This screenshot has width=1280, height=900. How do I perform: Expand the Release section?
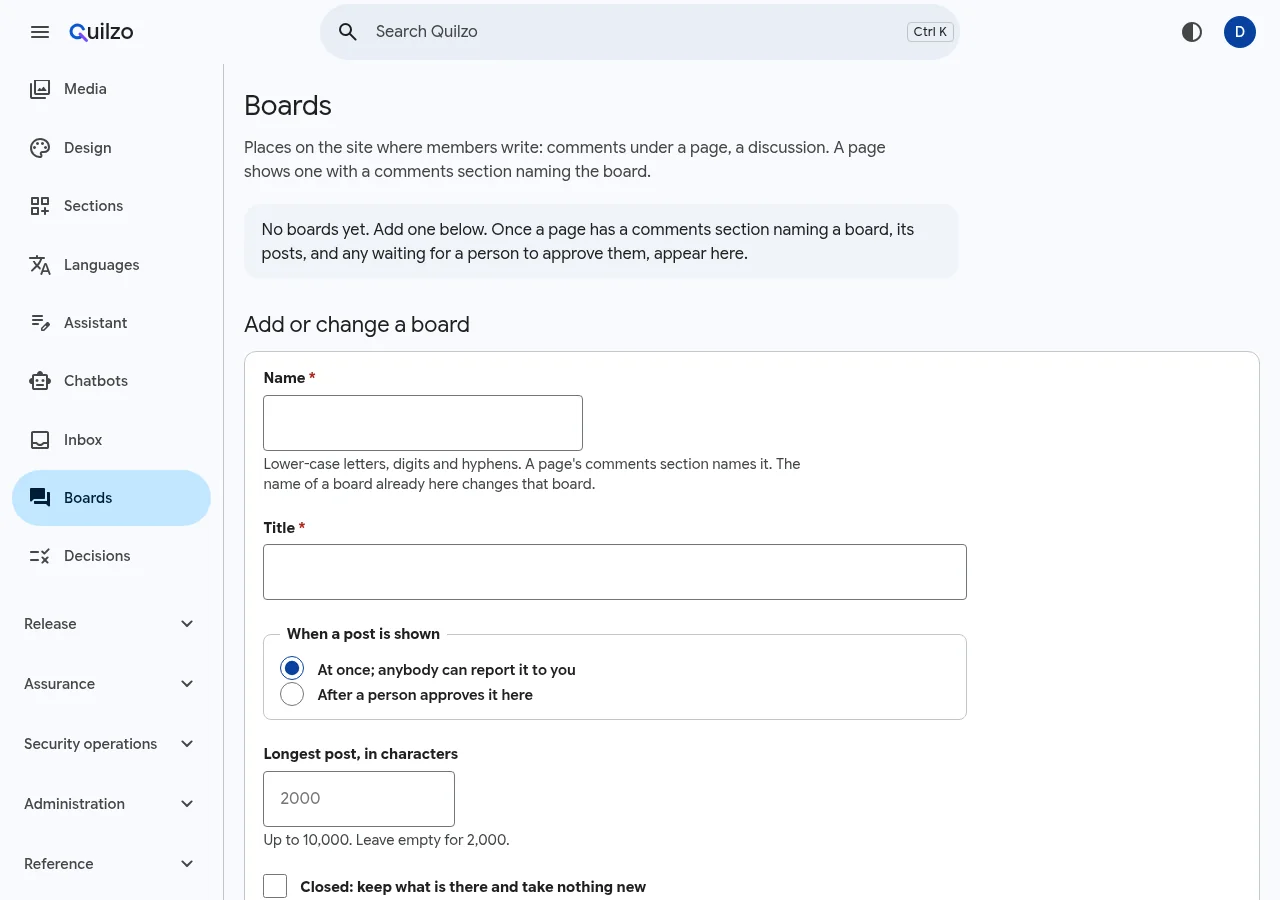(x=111, y=624)
